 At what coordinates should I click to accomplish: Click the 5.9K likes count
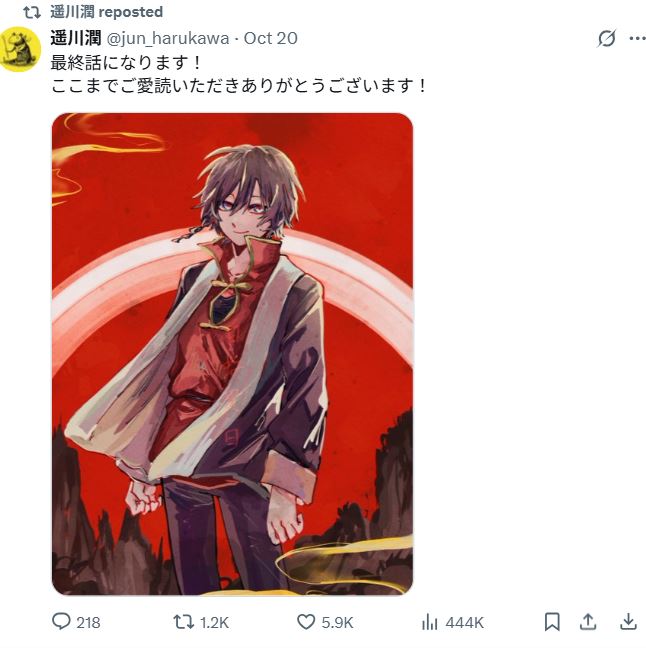tap(337, 622)
